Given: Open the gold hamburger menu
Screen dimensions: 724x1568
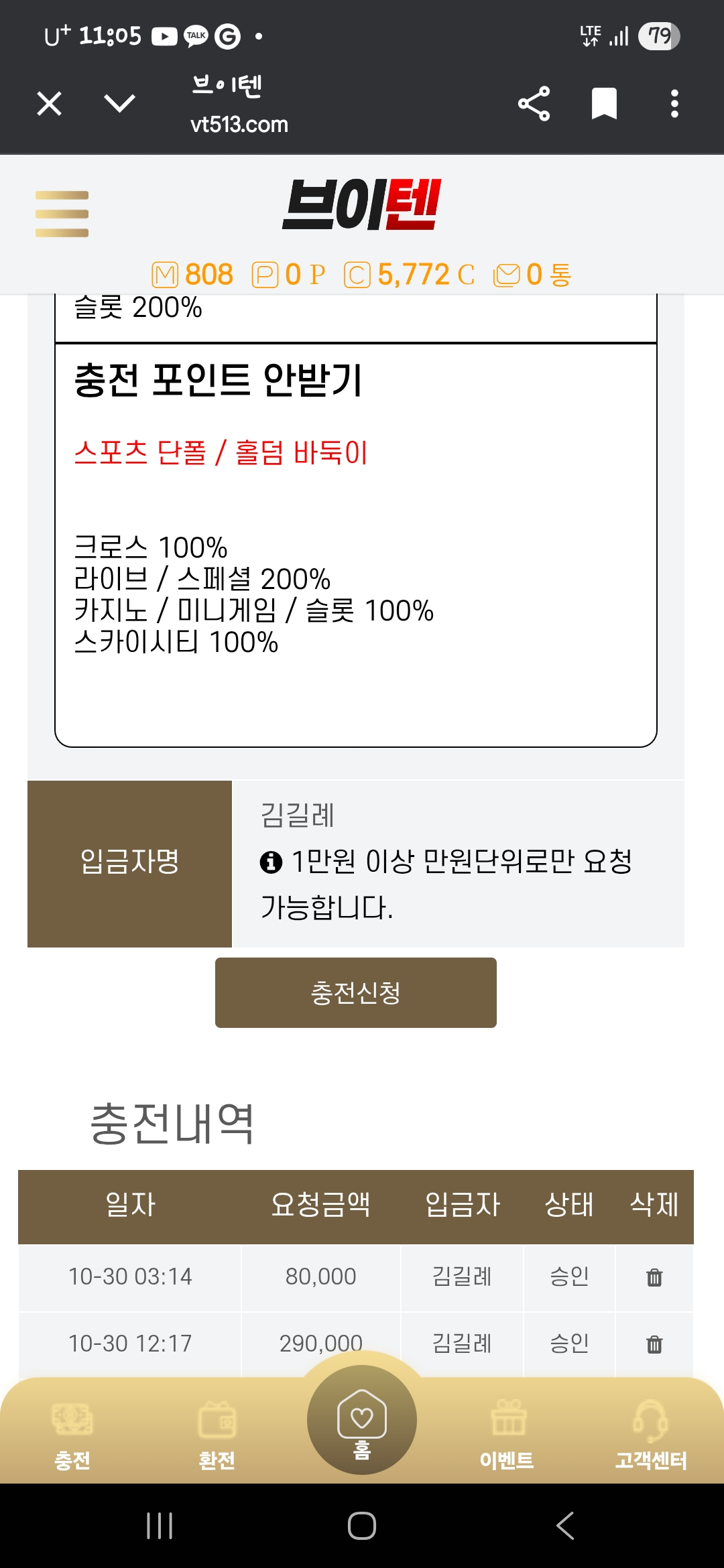Looking at the screenshot, I should pyautogui.click(x=62, y=214).
